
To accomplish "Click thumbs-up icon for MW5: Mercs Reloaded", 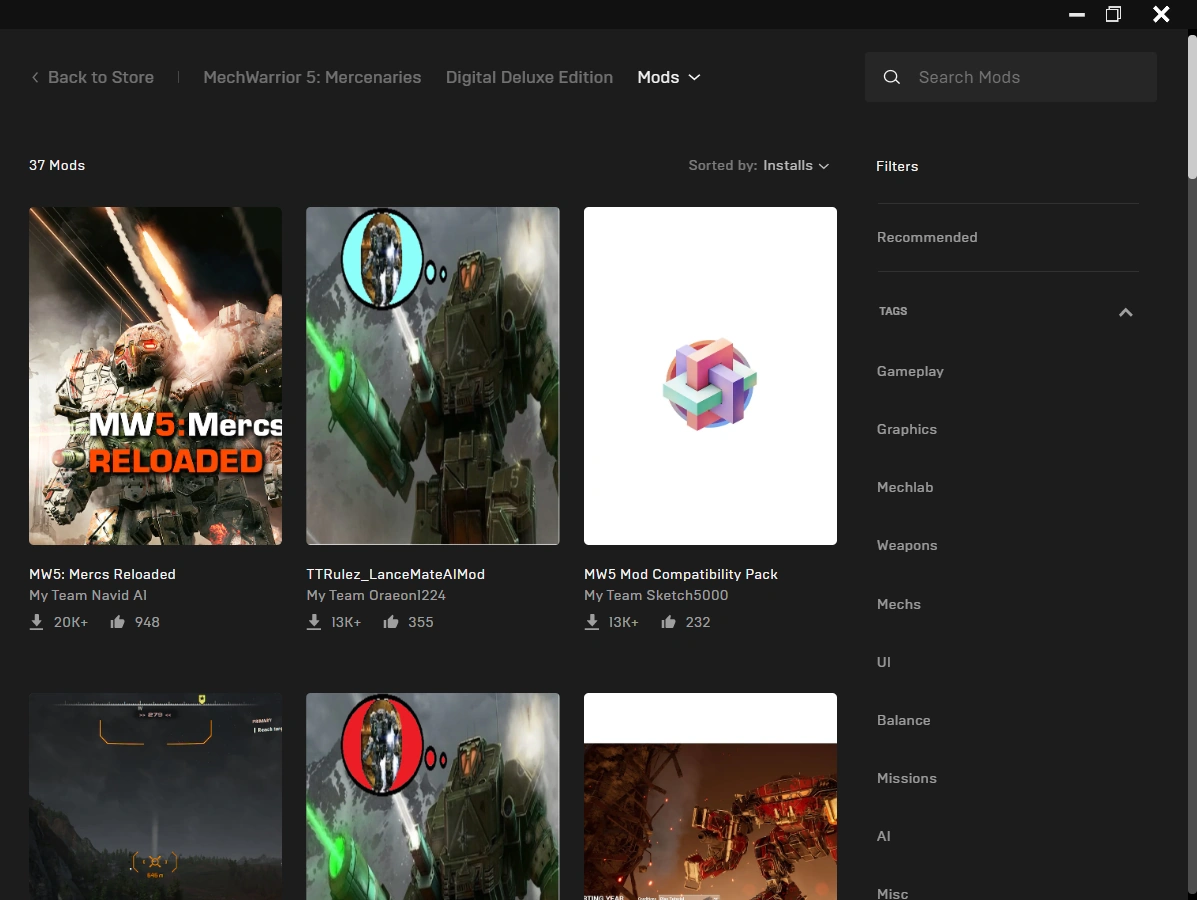I will click(117, 621).
